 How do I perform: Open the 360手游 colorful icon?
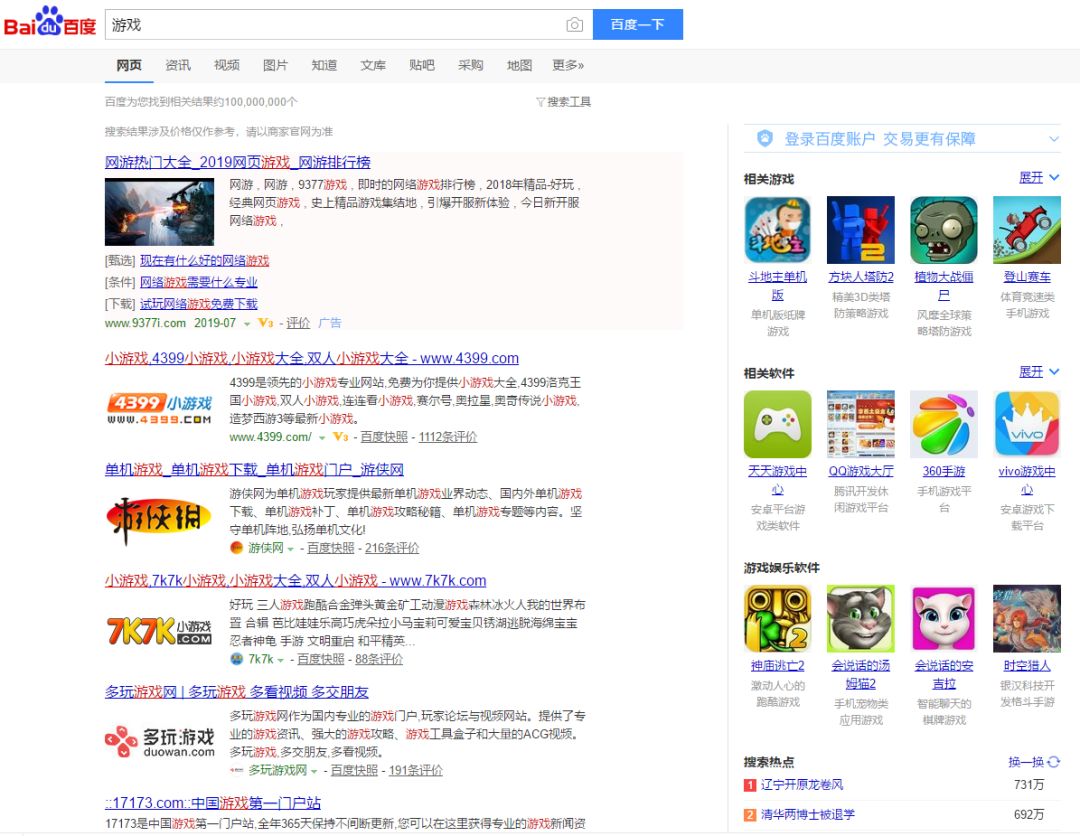click(x=944, y=424)
